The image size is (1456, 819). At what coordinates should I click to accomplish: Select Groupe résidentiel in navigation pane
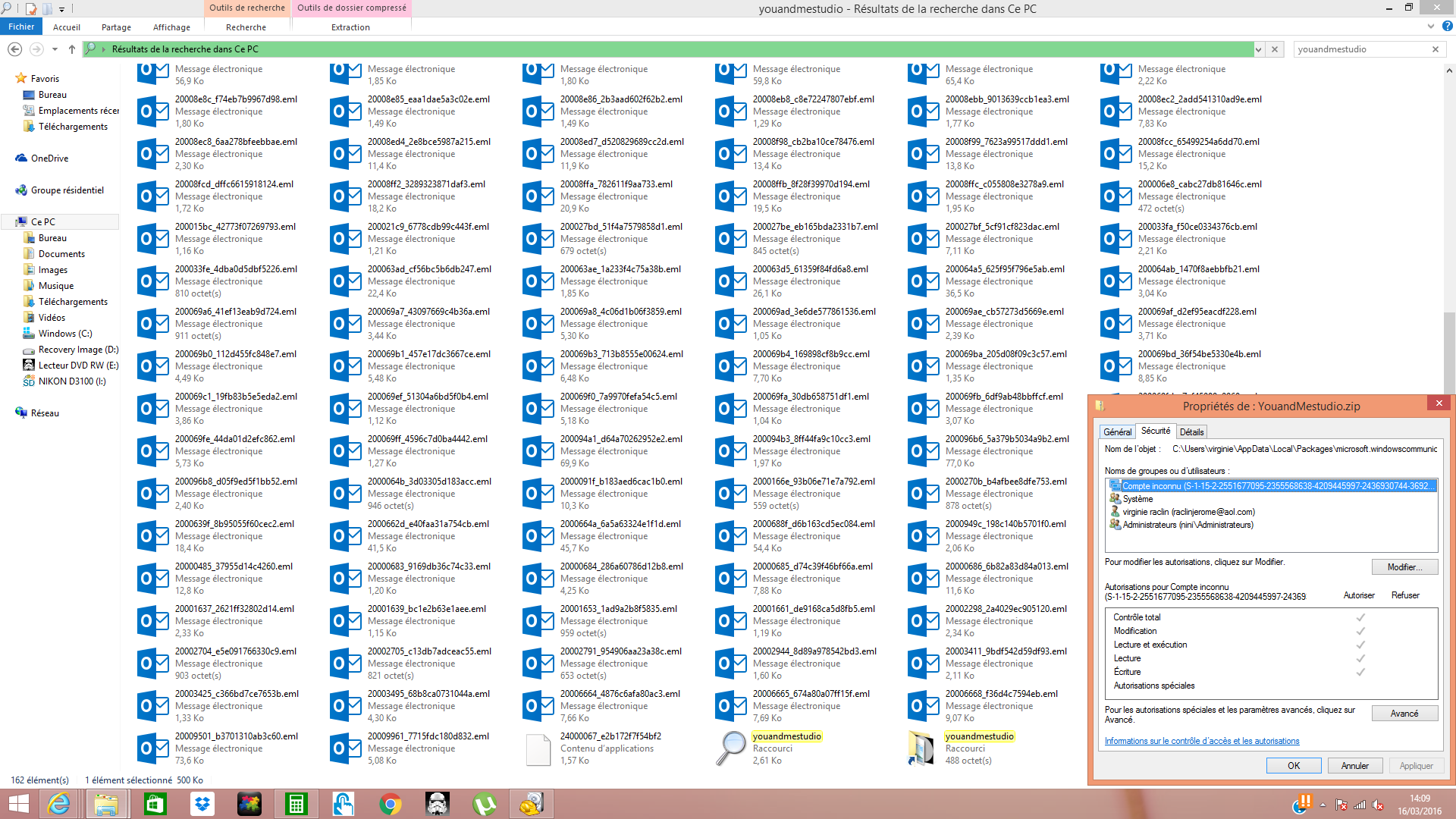pyautogui.click(x=67, y=190)
